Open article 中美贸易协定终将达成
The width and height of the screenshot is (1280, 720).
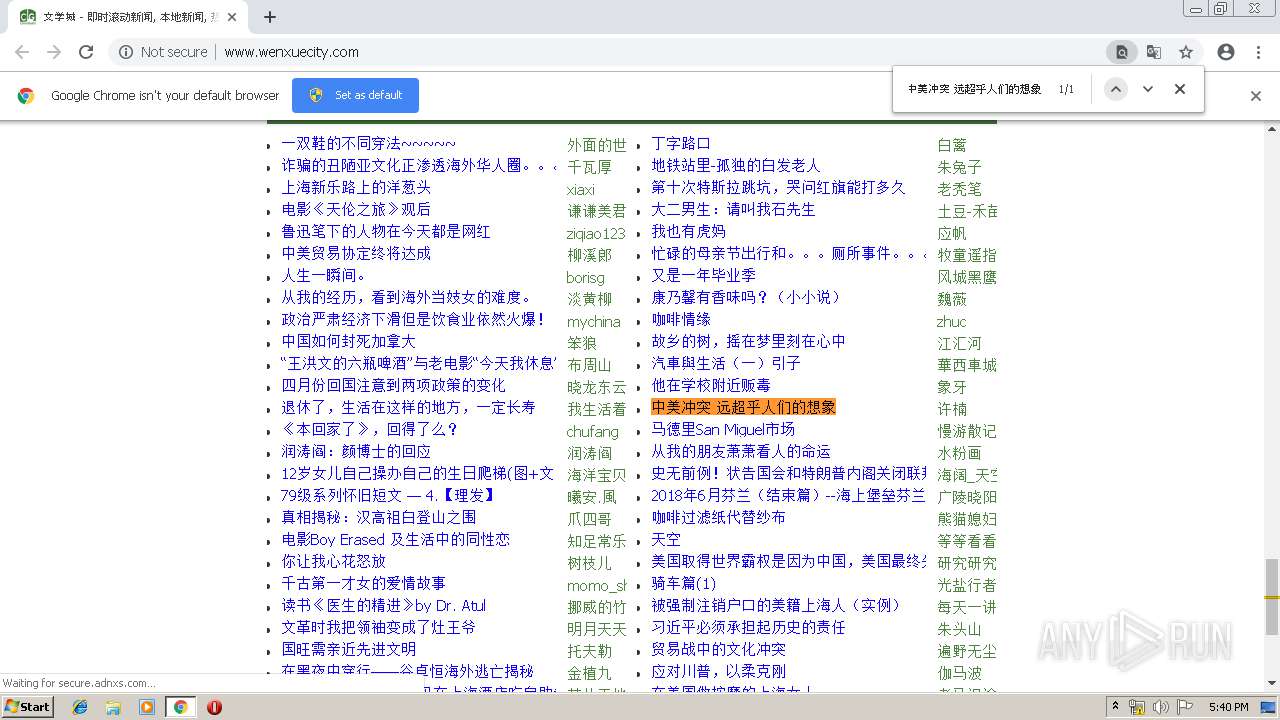356,254
